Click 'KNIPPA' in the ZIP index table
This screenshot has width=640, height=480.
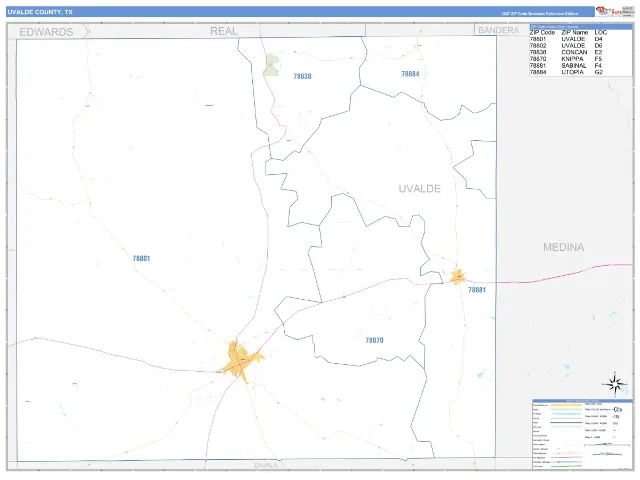pyautogui.click(x=572, y=59)
